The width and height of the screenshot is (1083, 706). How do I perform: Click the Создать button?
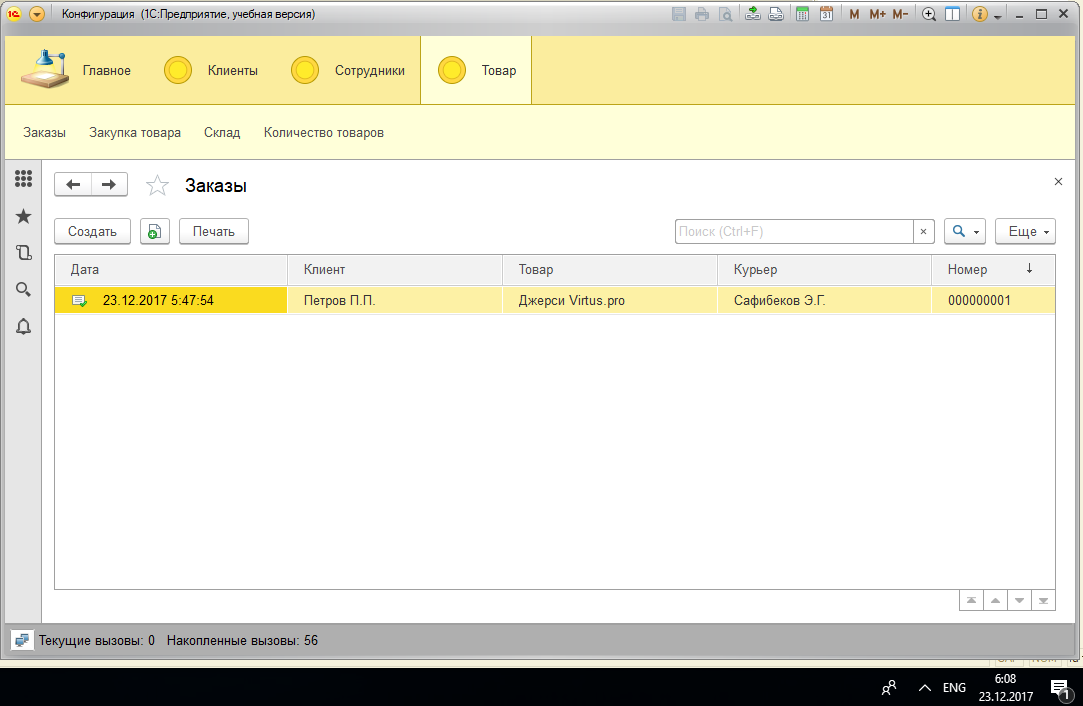(93, 231)
